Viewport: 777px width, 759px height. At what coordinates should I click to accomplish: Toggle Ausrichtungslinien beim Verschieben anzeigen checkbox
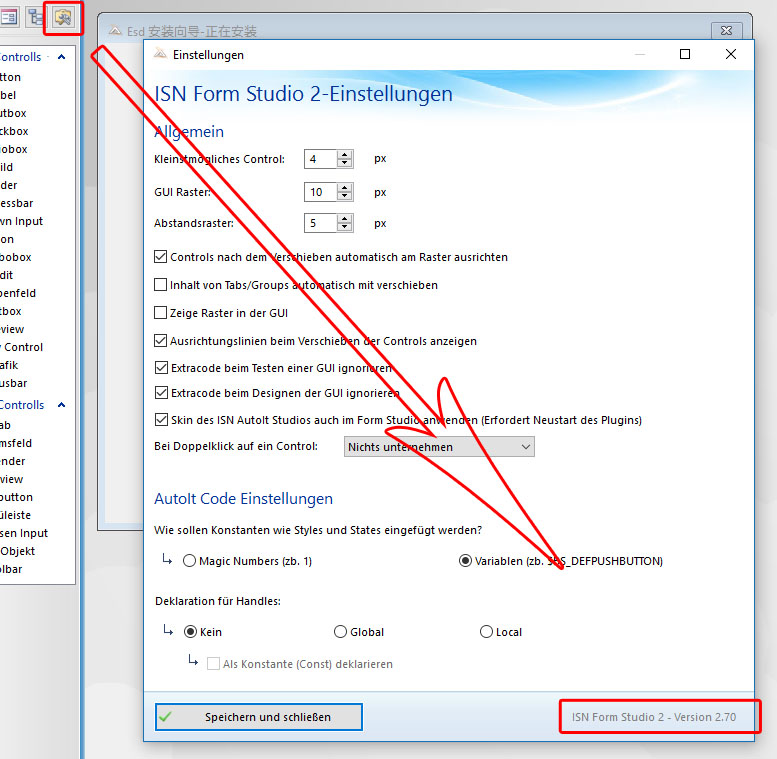point(161,340)
